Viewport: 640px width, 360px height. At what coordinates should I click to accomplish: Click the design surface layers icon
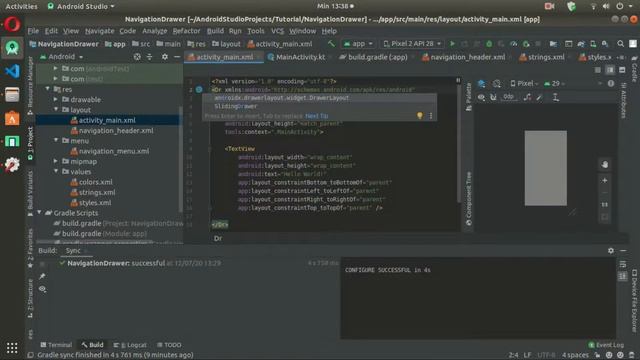coord(482,83)
